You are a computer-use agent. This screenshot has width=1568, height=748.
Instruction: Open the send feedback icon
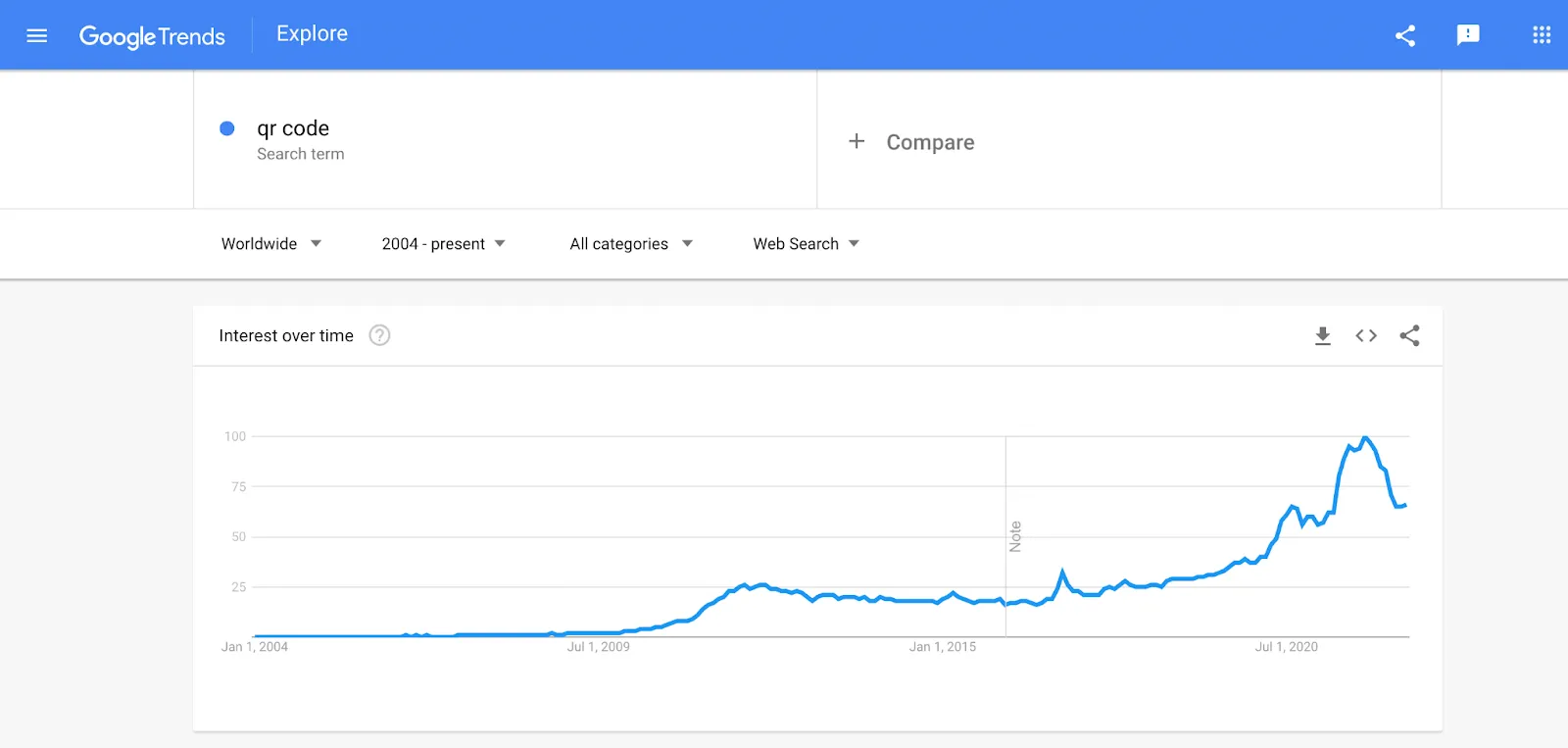pos(1467,36)
